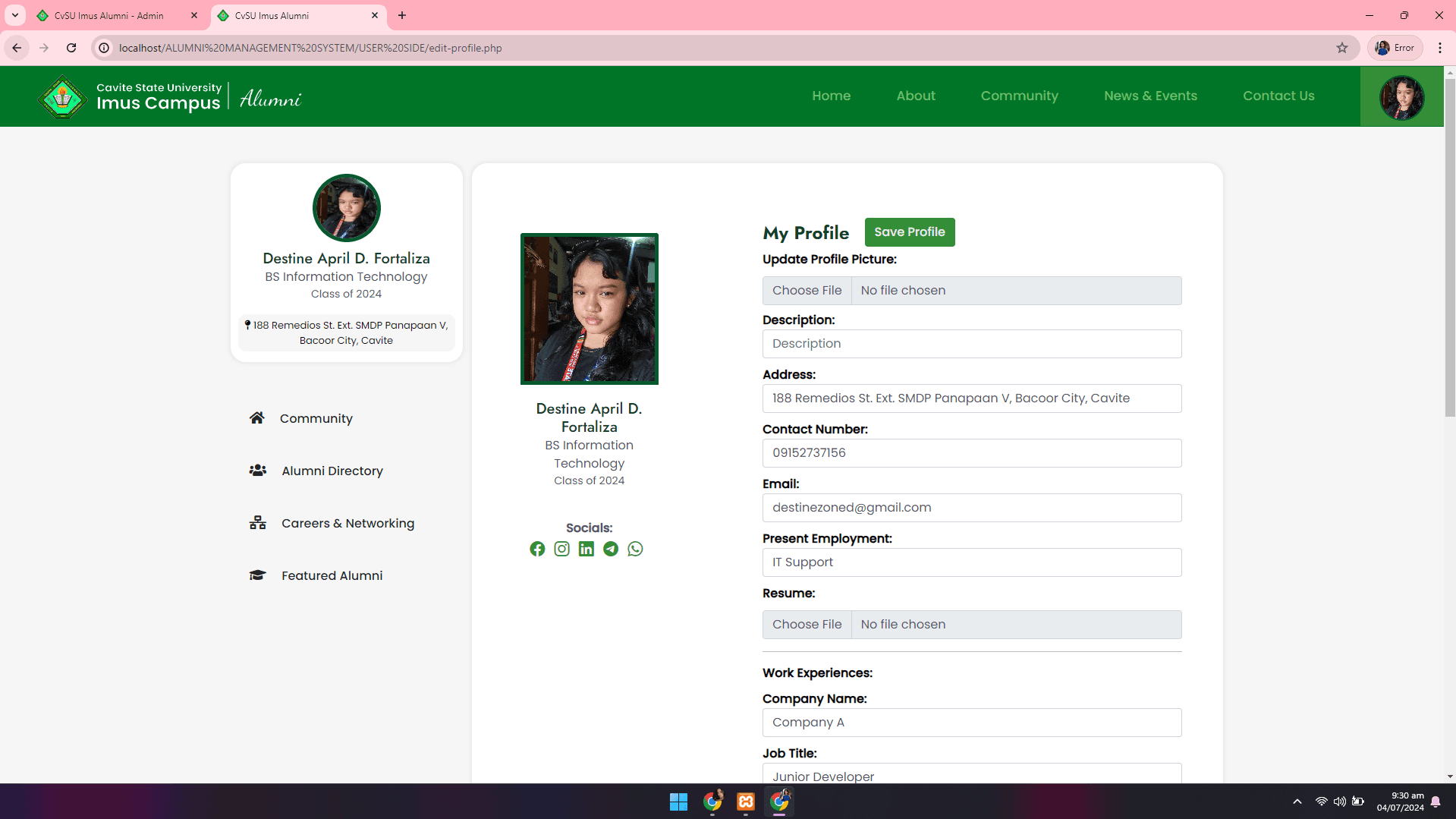Click the Community home icon in sidebar
The height and width of the screenshot is (819, 1456).
coord(257,417)
